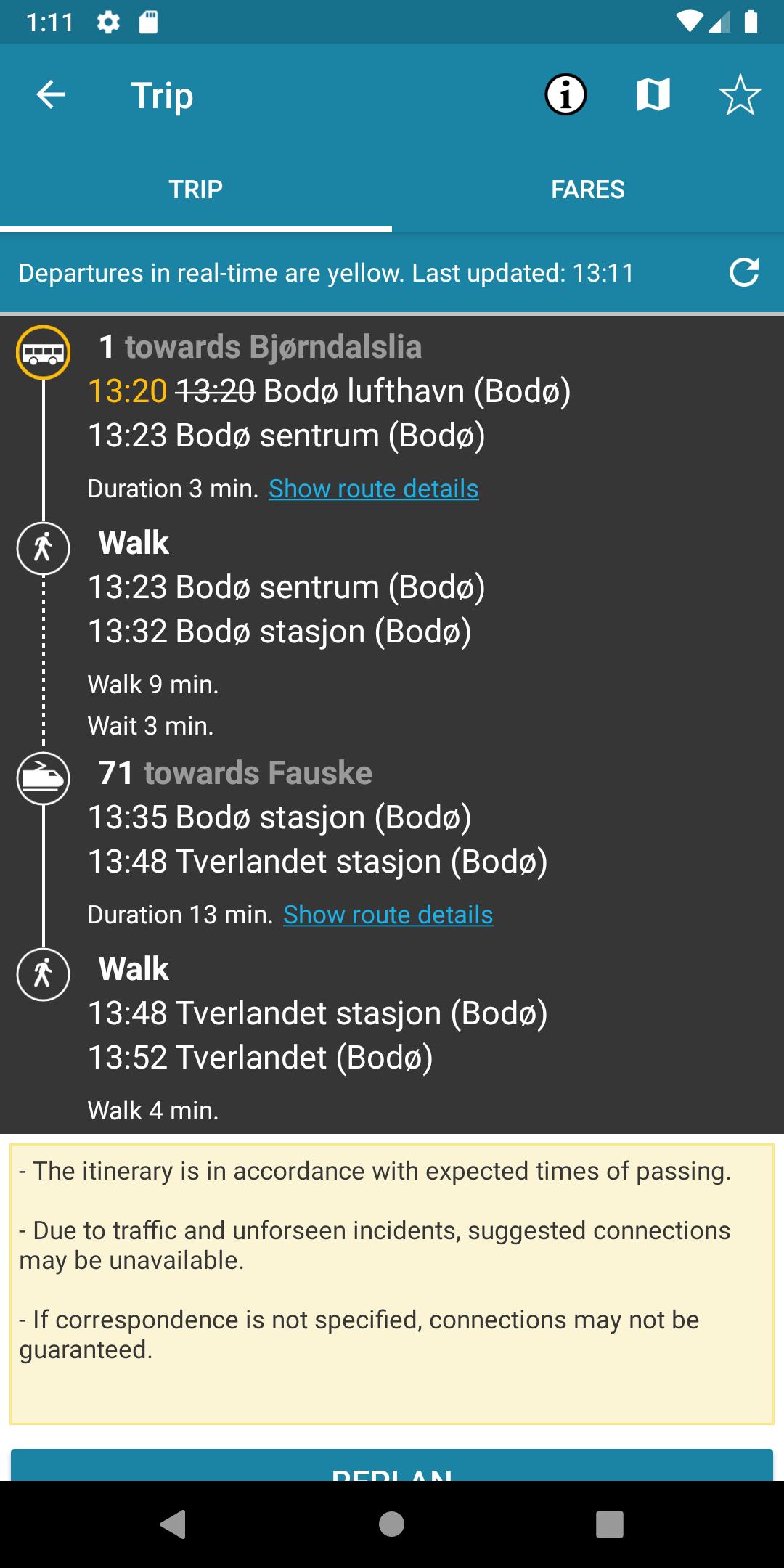Open trip info circle icon
784x1568 pixels.
coord(565,95)
